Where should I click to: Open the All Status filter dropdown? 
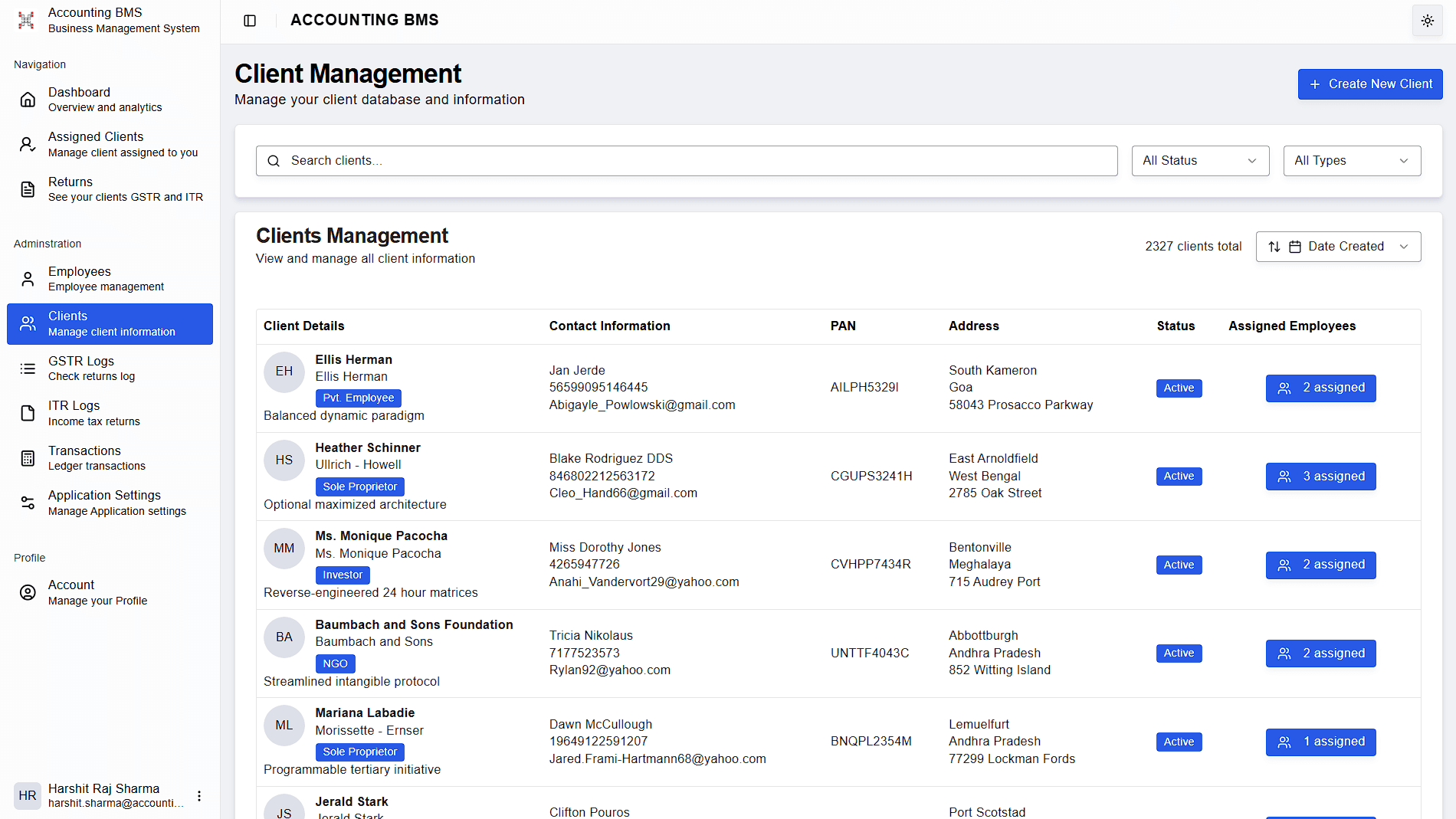click(x=1199, y=160)
